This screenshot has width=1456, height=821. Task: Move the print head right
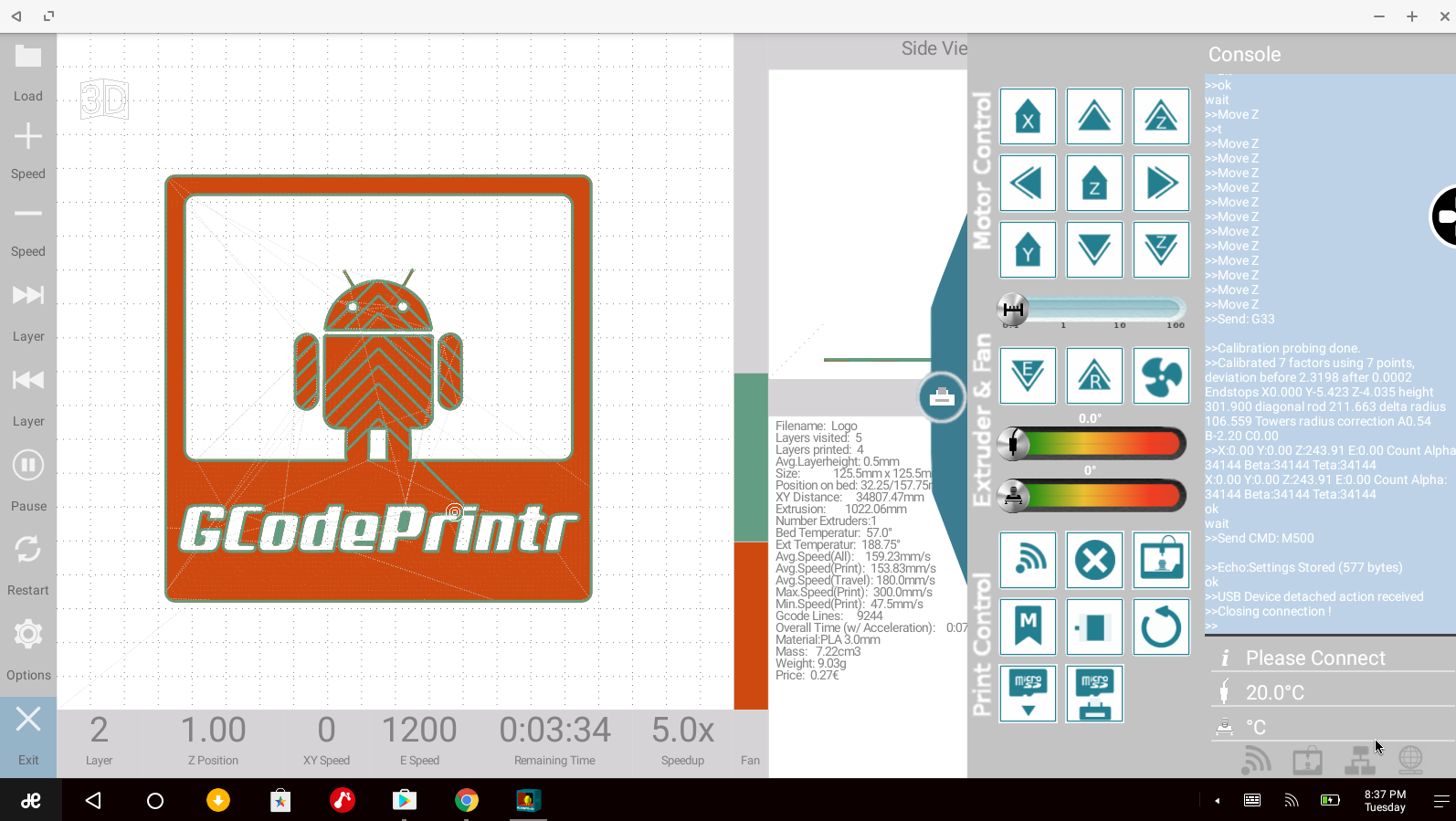click(x=1161, y=183)
